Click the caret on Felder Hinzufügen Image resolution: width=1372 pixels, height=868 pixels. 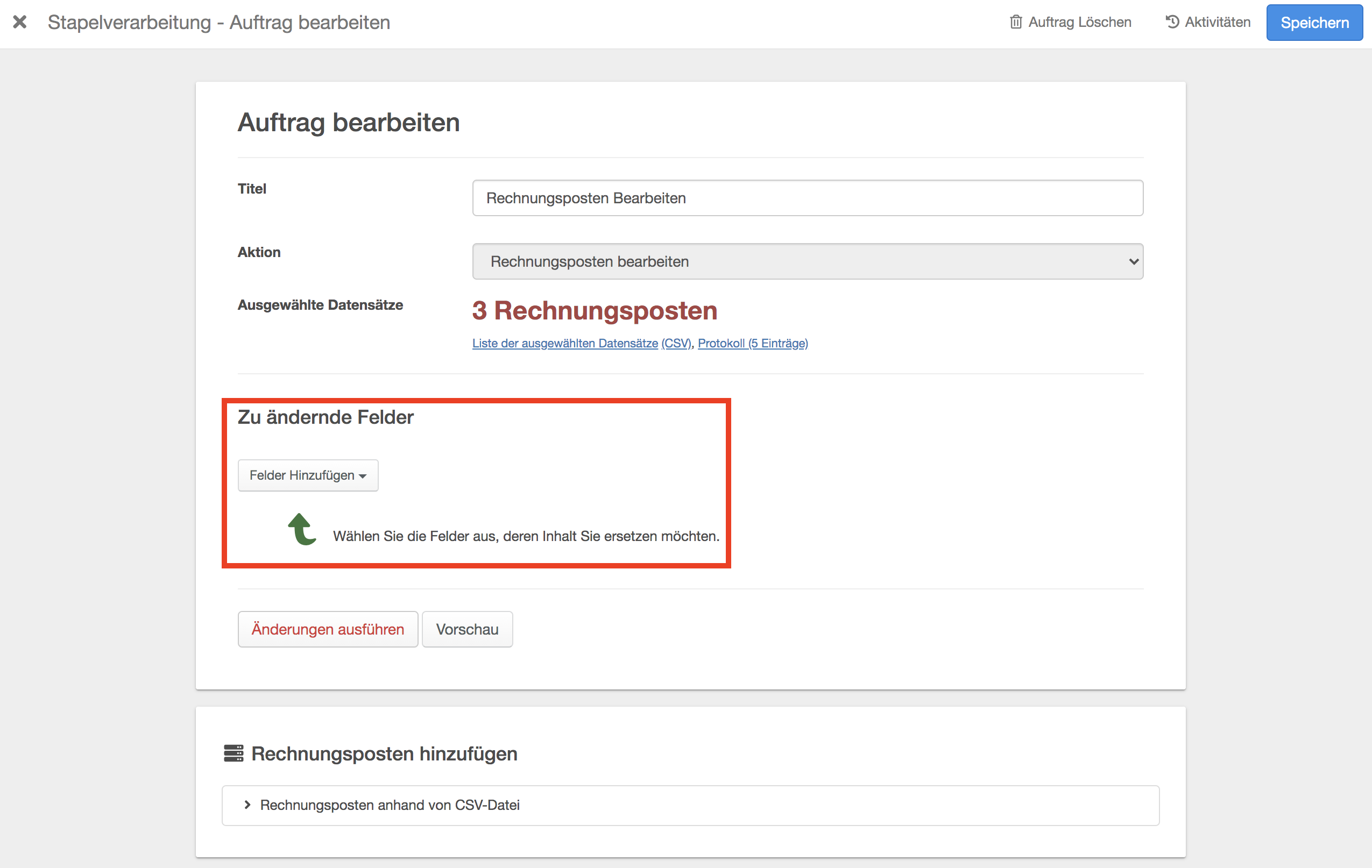coord(363,476)
